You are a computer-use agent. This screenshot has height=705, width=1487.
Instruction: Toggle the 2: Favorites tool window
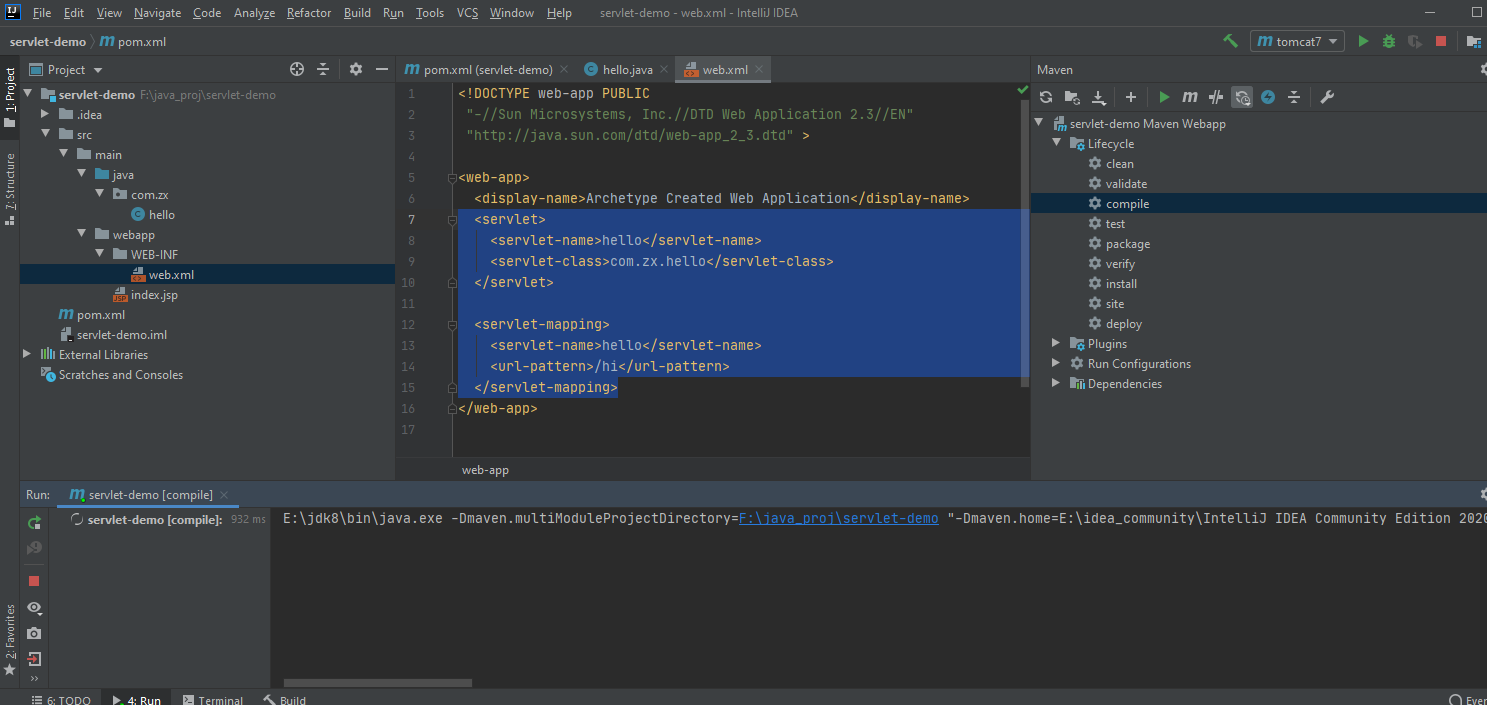[x=10, y=638]
